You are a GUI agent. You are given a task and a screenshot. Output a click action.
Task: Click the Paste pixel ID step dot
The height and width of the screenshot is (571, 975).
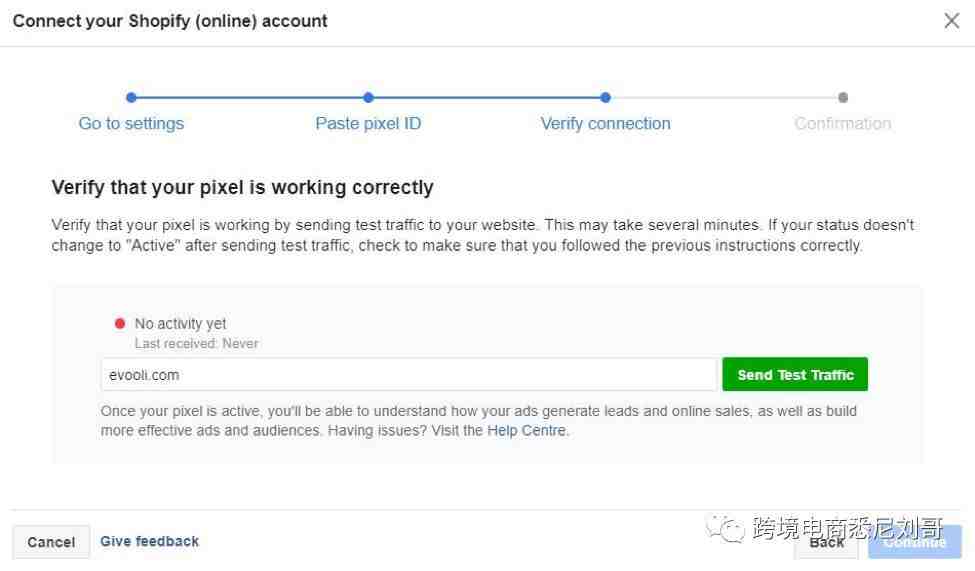point(368,98)
